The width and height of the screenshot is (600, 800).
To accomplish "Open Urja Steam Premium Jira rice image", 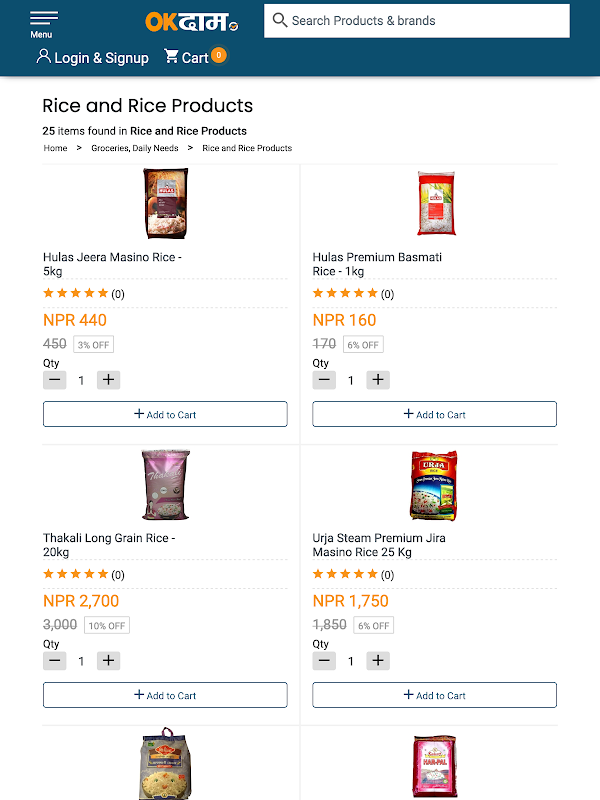I will click(434, 484).
